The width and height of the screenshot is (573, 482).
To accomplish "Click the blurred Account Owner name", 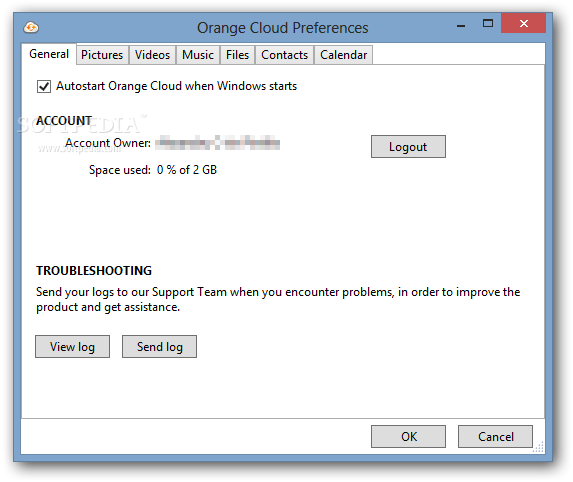I will pyautogui.click(x=217, y=143).
